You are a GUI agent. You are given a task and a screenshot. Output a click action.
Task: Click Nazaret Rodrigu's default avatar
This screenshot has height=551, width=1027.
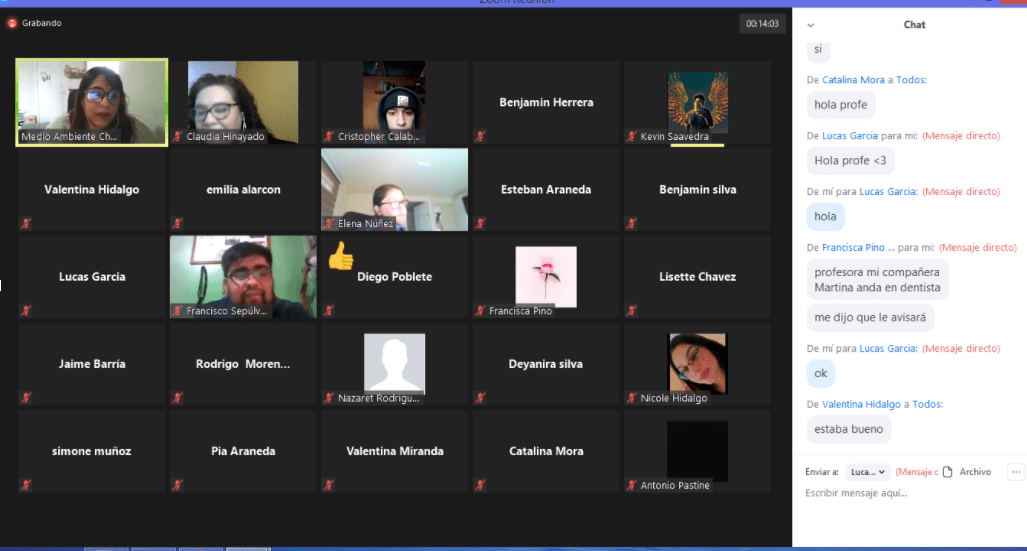[394, 363]
